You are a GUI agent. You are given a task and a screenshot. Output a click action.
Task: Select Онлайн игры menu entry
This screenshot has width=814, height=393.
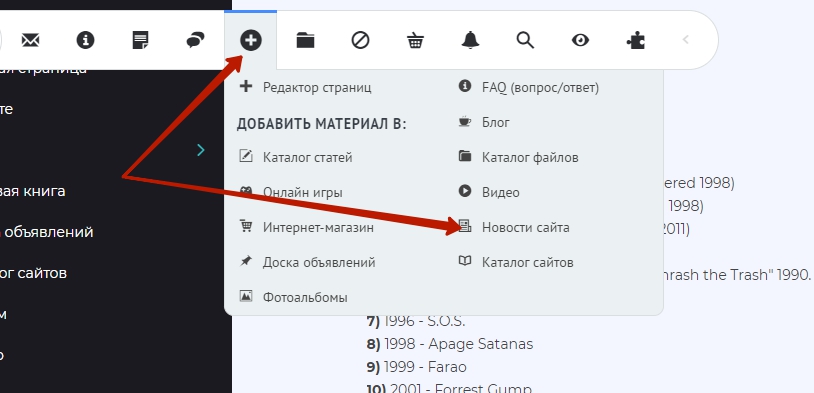[303, 193]
